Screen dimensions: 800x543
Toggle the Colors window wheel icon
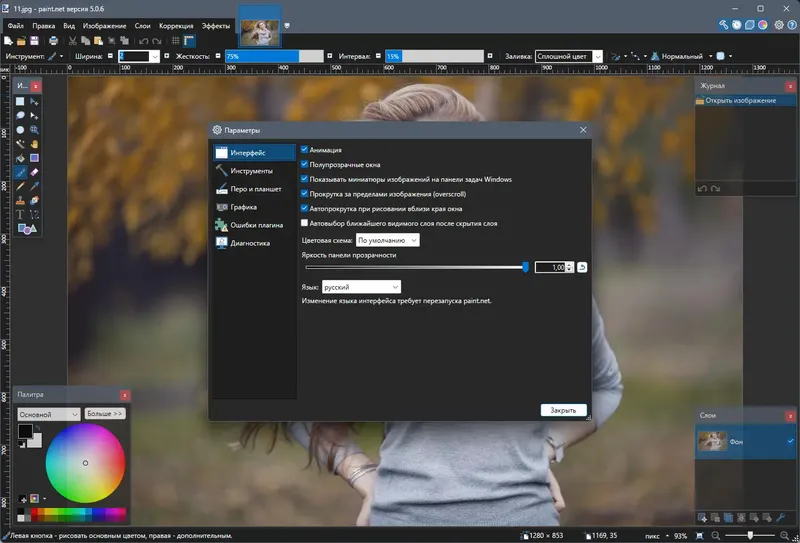[763, 24]
